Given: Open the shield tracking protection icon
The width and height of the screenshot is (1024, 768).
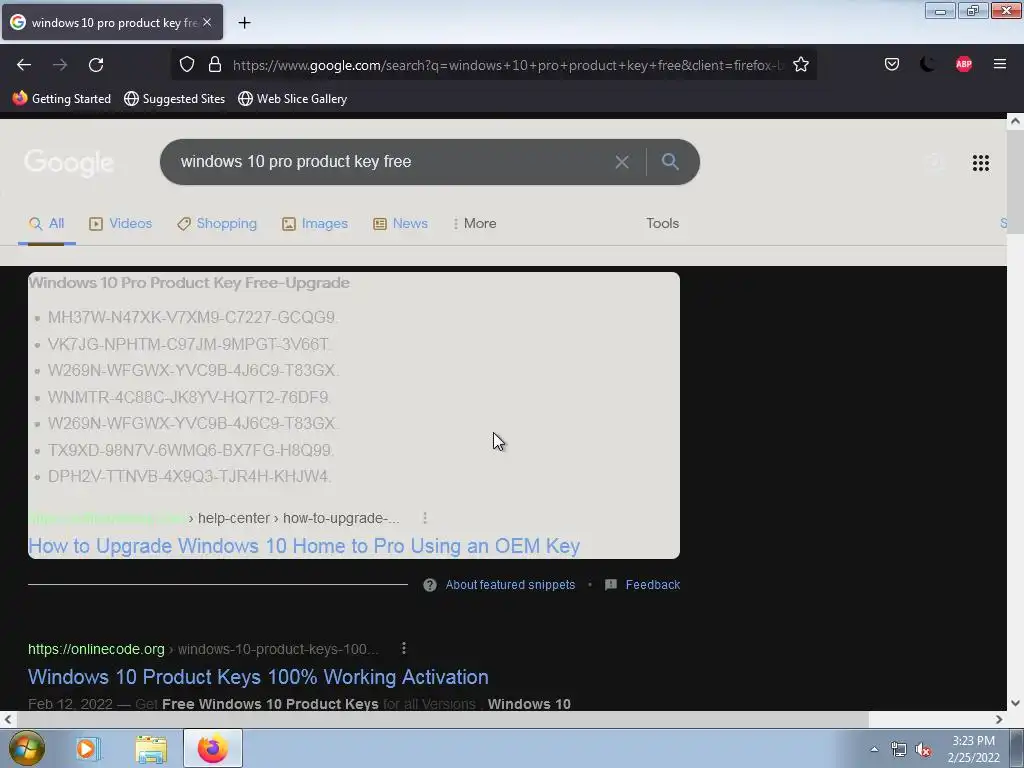Looking at the screenshot, I should [187, 64].
